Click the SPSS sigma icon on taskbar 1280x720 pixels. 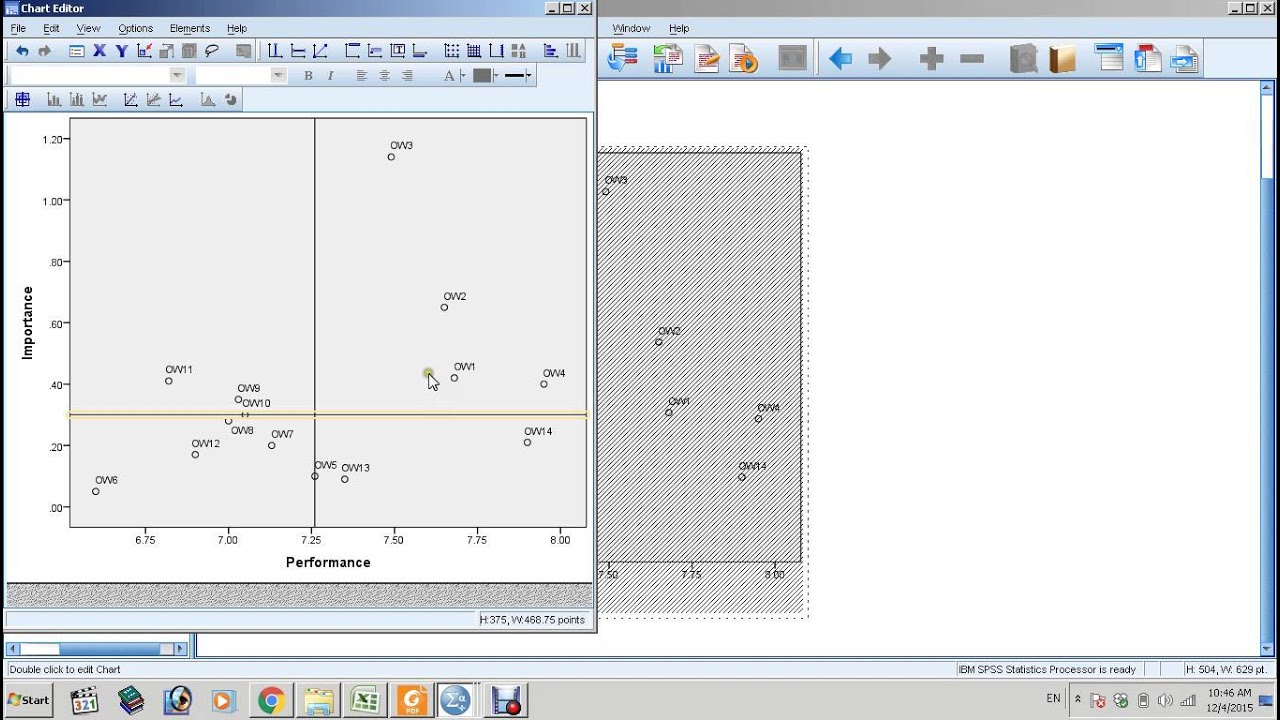456,701
